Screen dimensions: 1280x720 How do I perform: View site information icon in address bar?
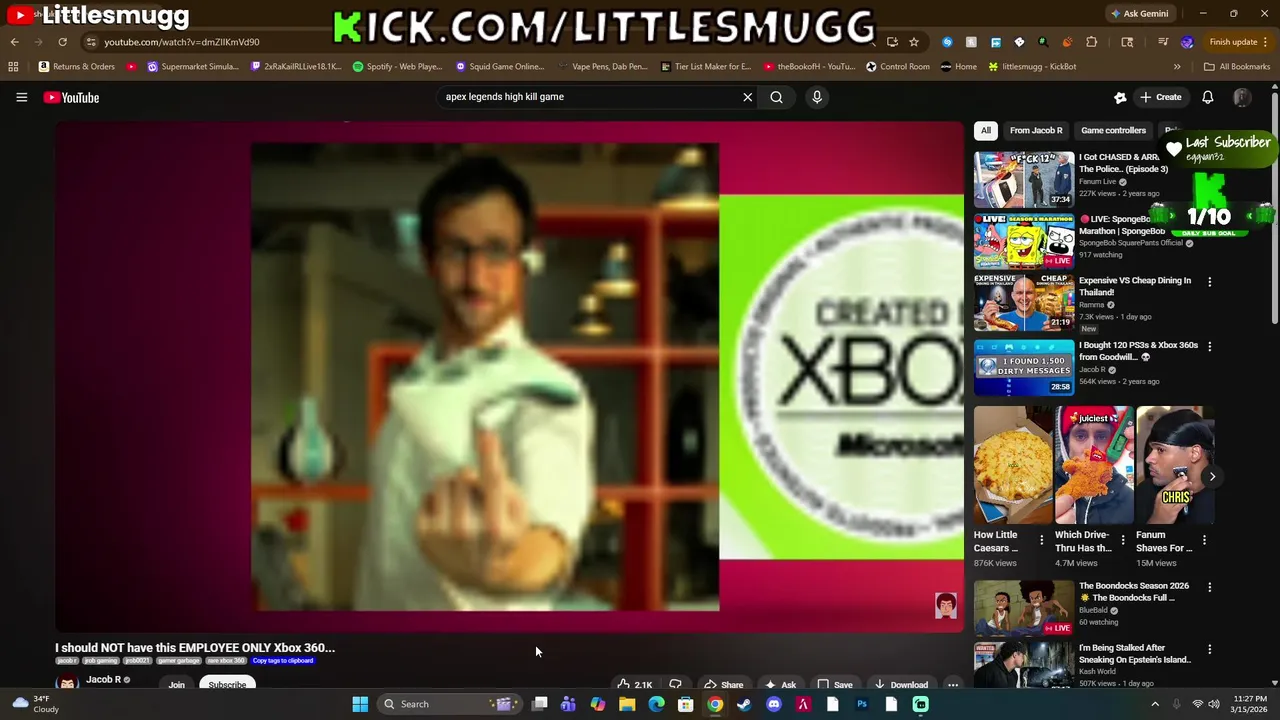(x=91, y=42)
